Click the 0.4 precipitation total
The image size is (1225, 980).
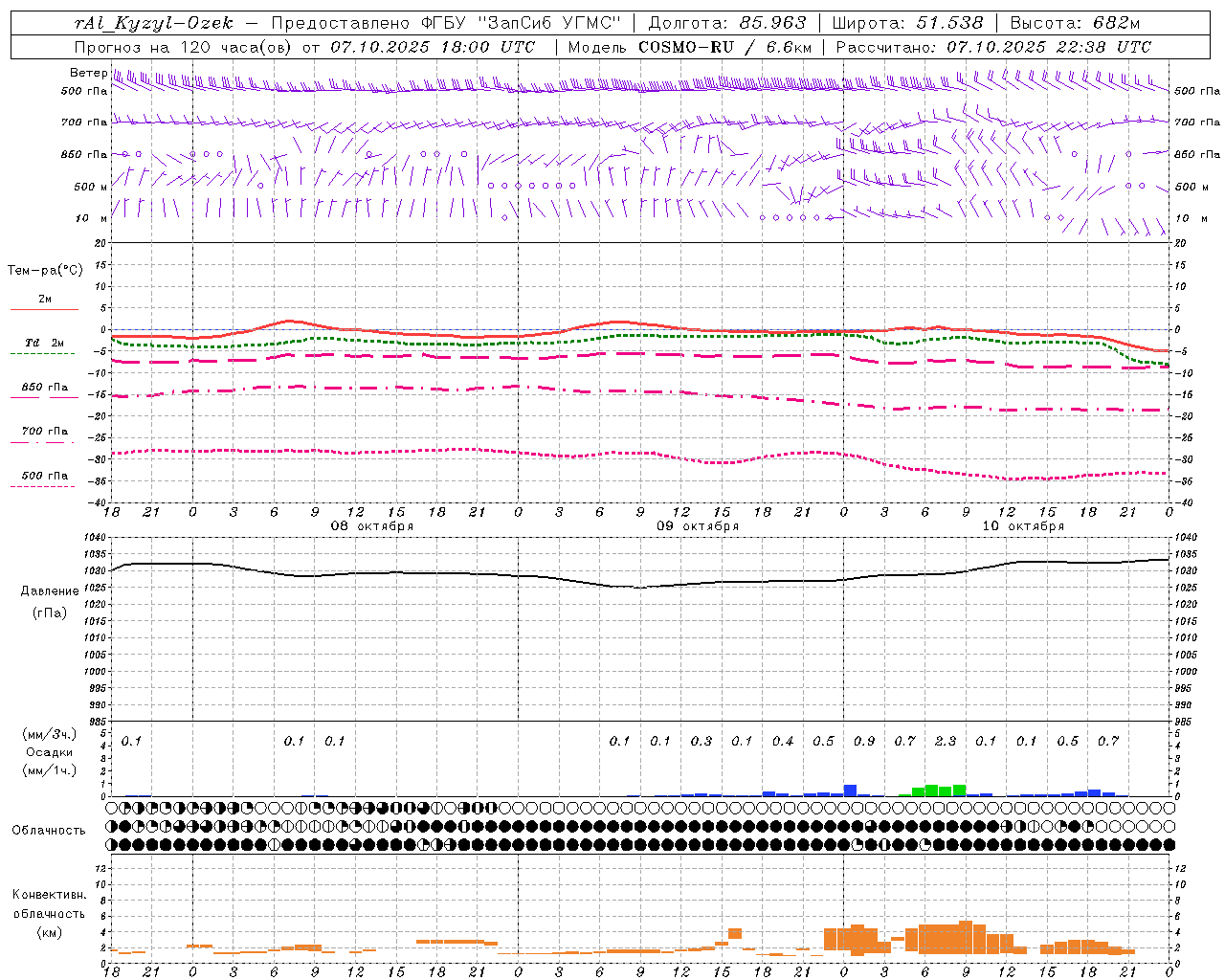[783, 741]
